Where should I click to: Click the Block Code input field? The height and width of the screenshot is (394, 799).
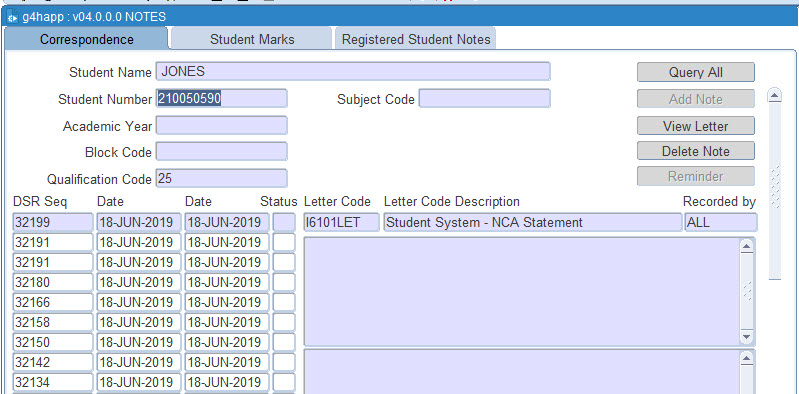[x=222, y=151]
